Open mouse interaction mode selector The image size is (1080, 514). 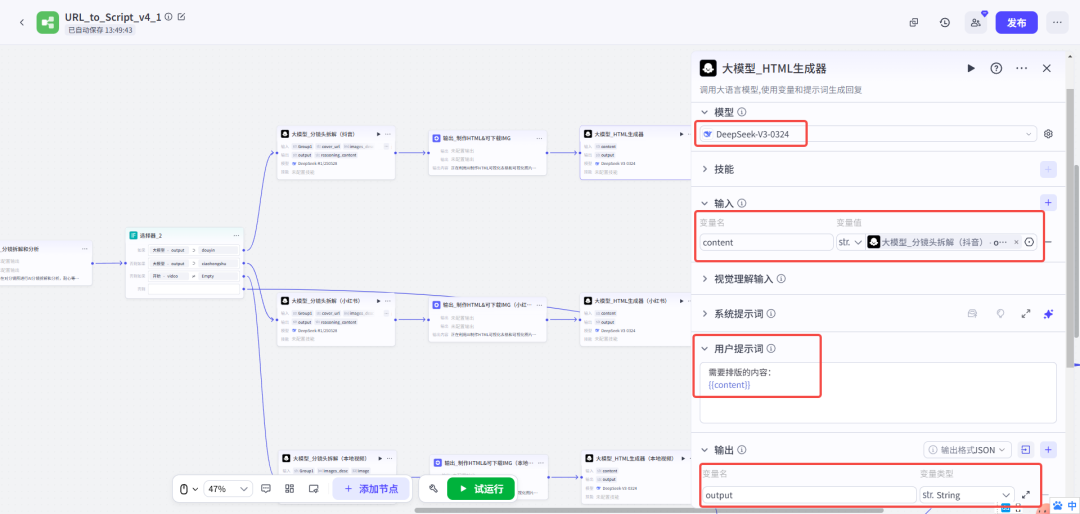[x=188, y=489]
